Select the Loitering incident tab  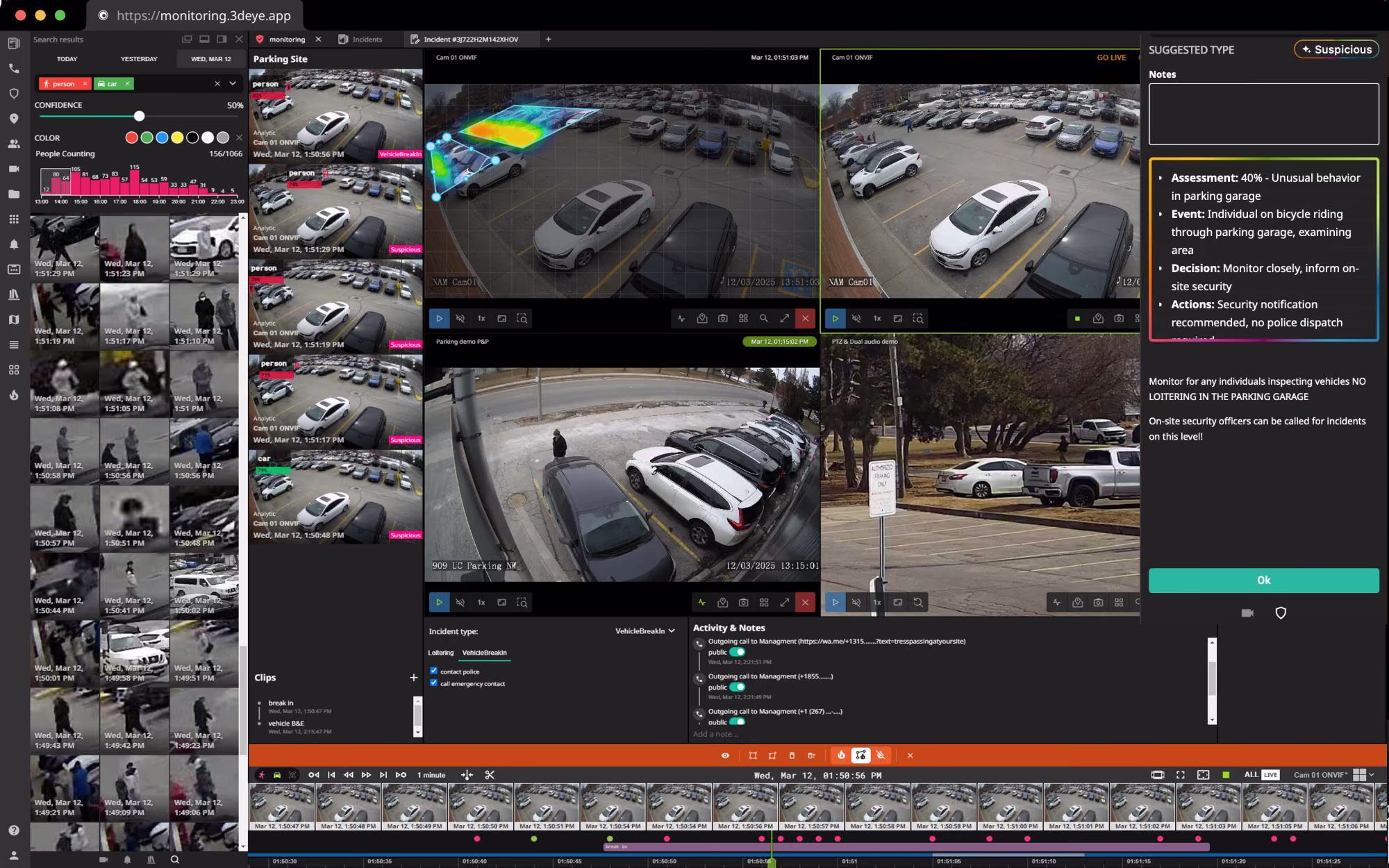coord(440,653)
